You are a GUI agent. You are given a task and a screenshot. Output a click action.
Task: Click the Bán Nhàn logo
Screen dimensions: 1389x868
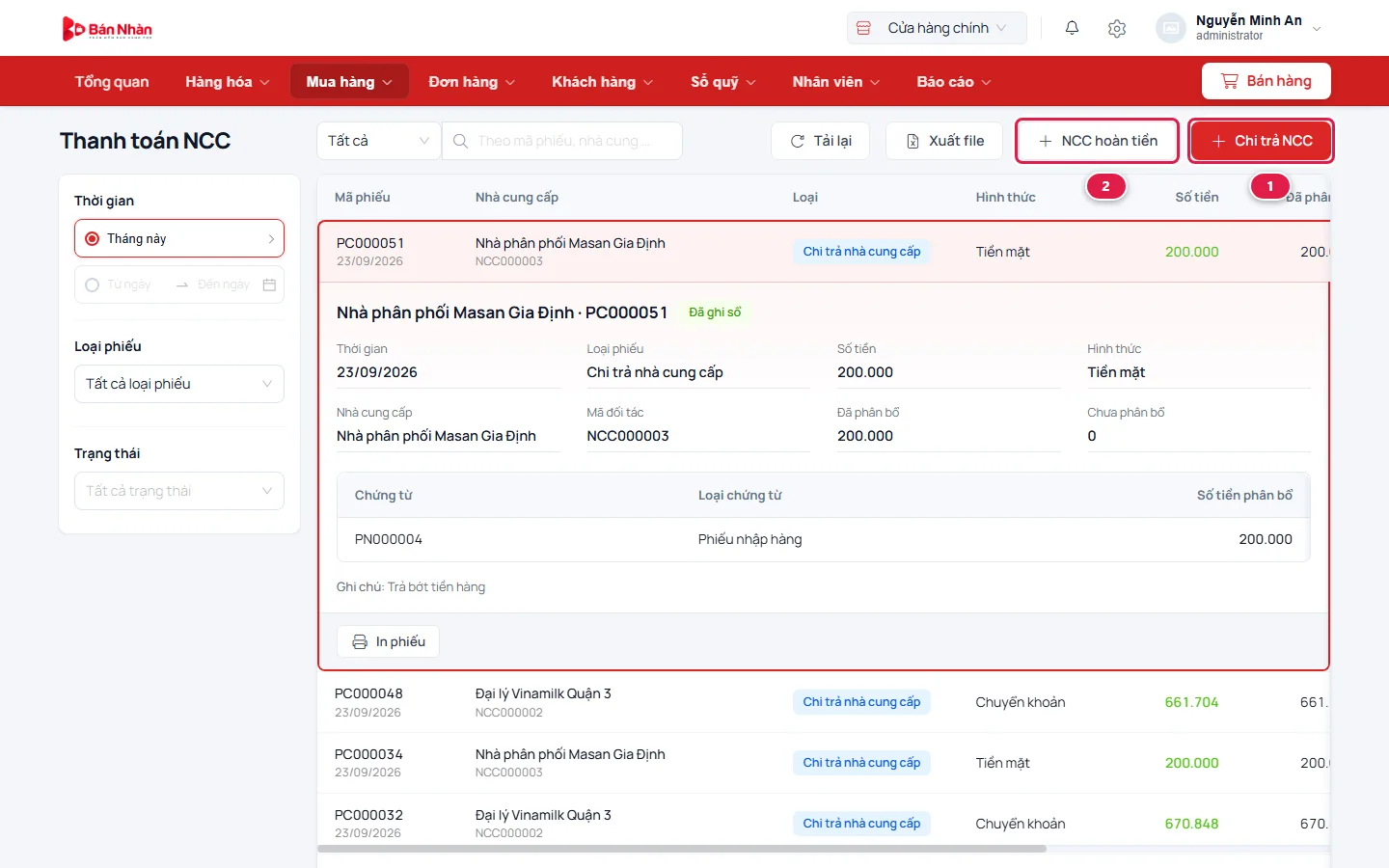click(x=107, y=29)
